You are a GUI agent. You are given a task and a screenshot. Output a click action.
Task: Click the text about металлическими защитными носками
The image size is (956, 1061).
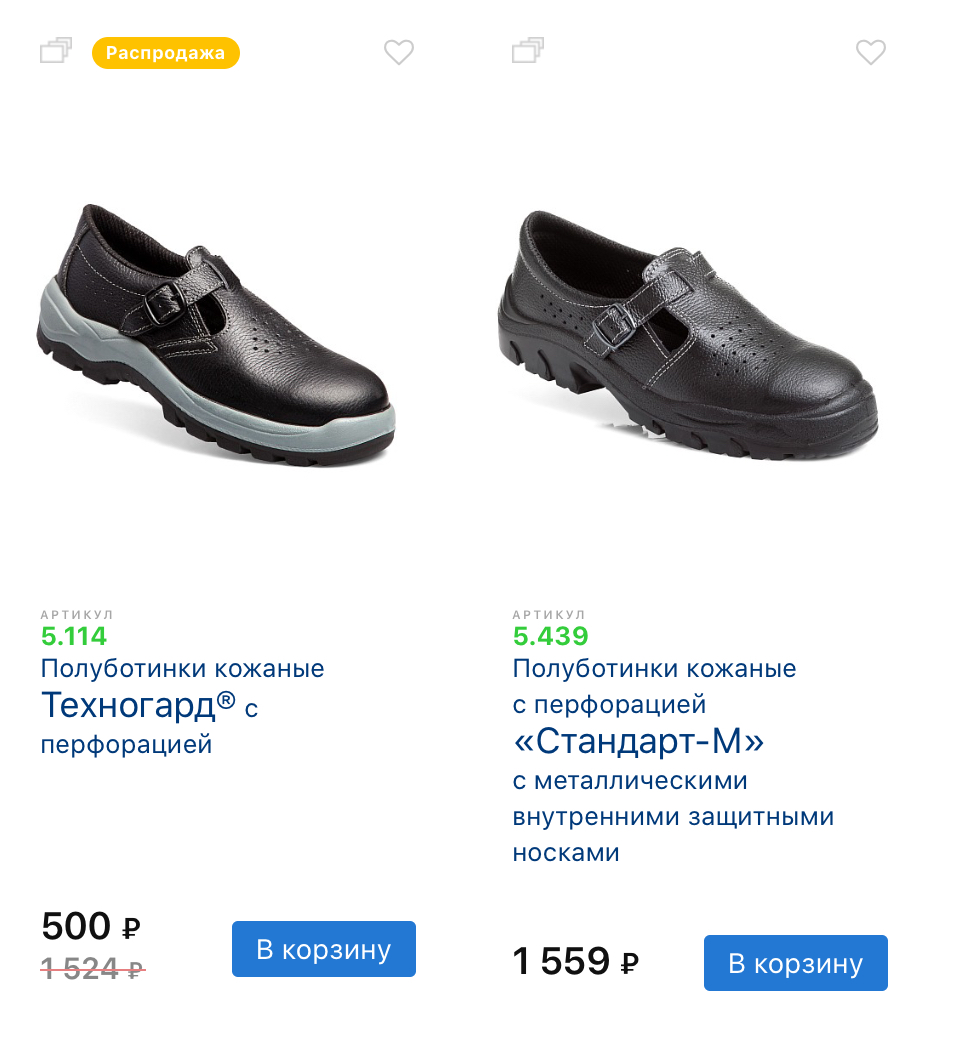[x=673, y=816]
